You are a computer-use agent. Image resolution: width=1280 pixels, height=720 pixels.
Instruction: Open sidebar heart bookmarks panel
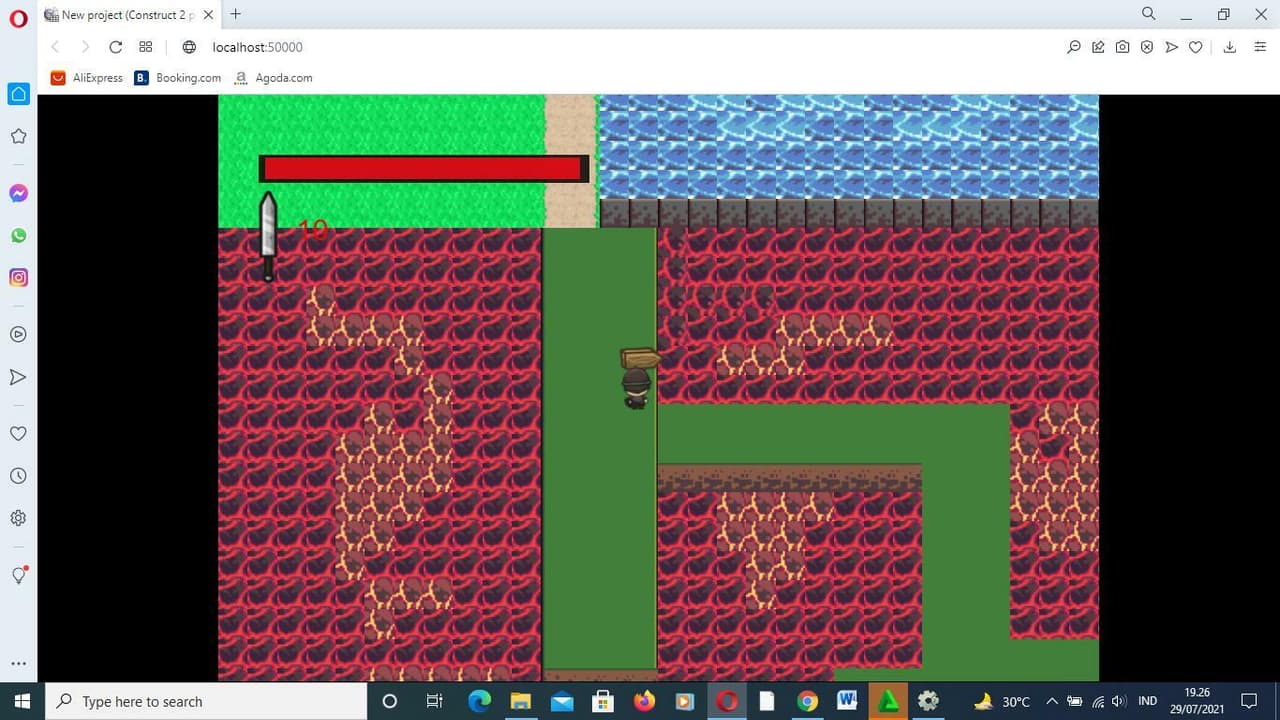pyautogui.click(x=18, y=433)
